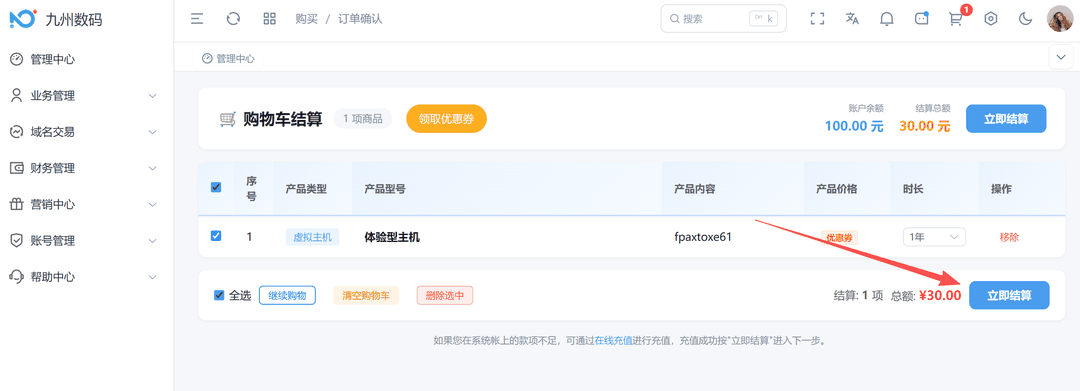Focus the 搜索 search field

pos(723,19)
